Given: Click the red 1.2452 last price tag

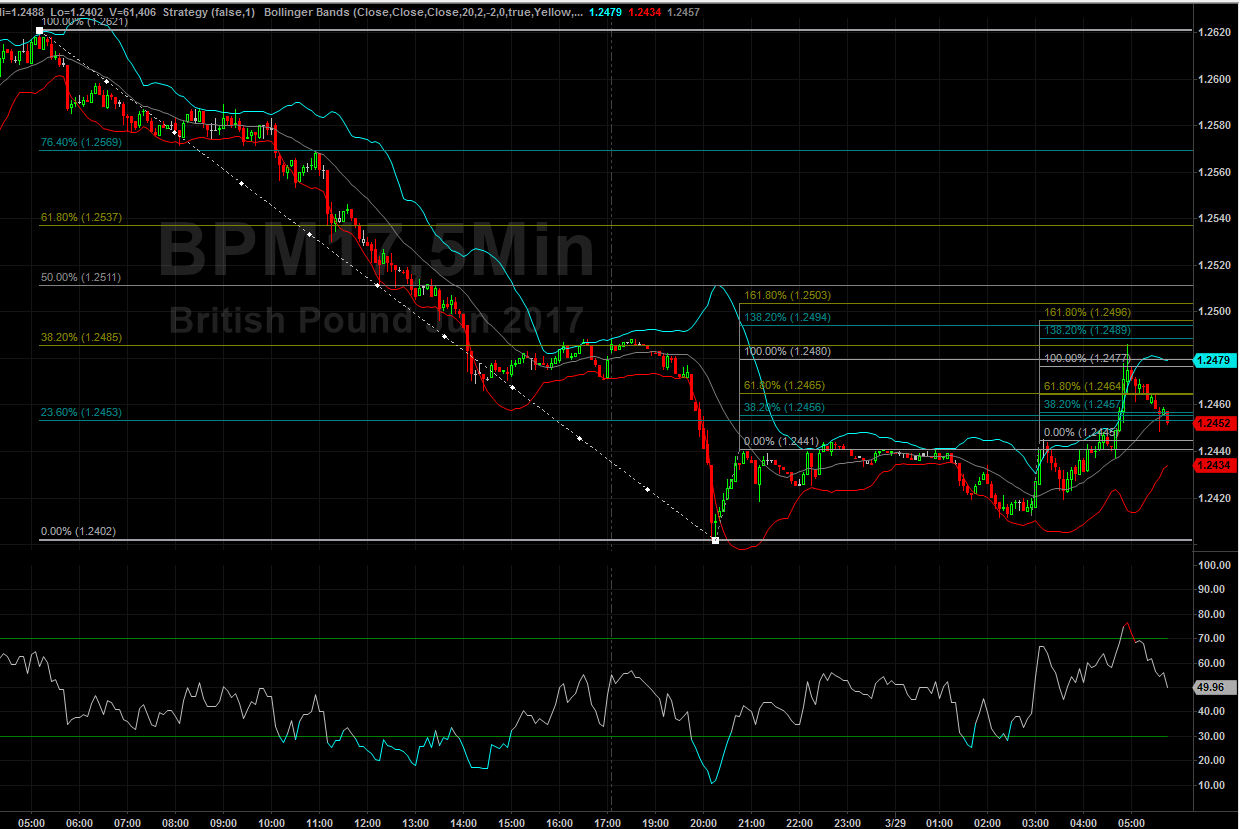Looking at the screenshot, I should 1215,422.
